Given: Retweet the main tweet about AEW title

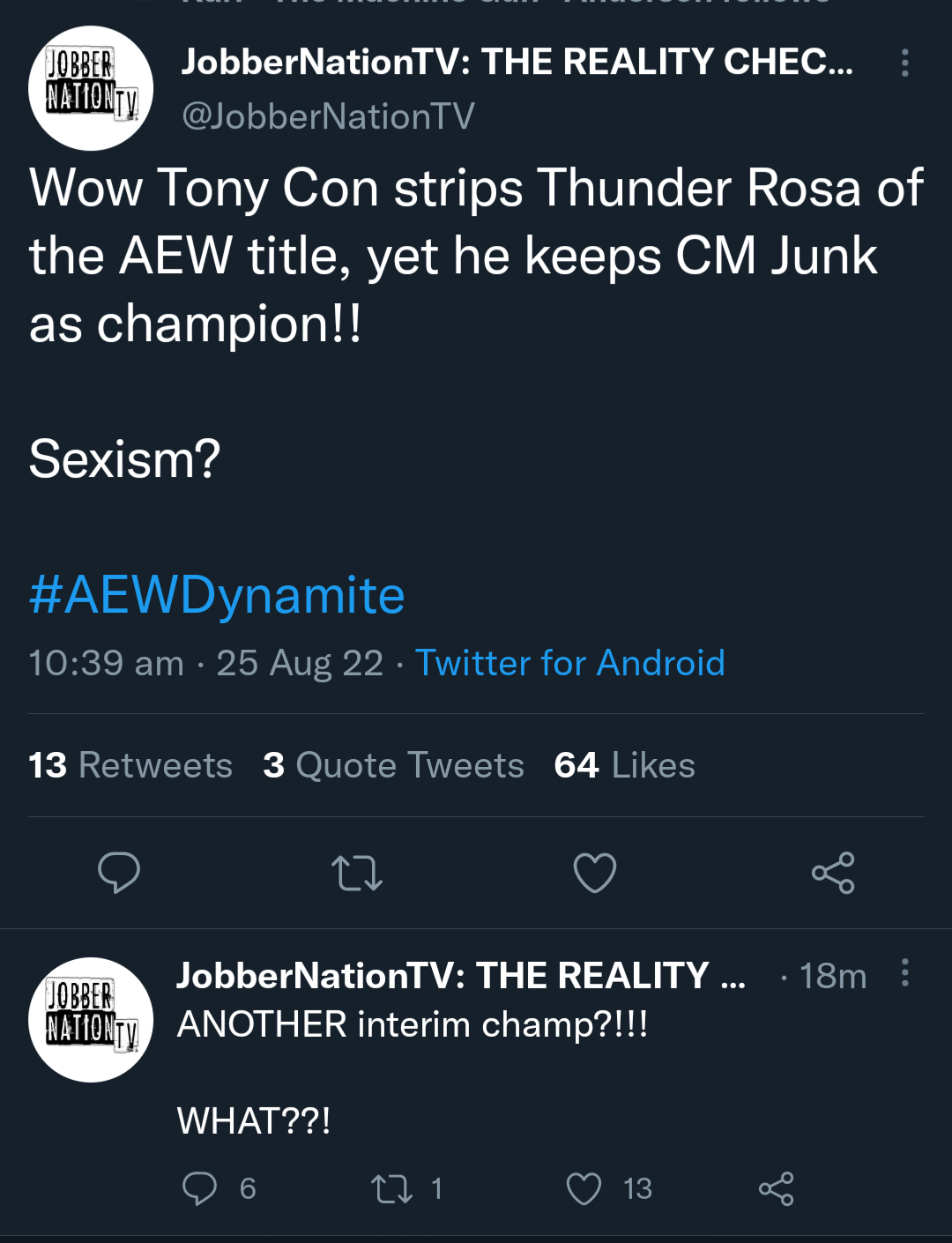Looking at the screenshot, I should click(356, 873).
